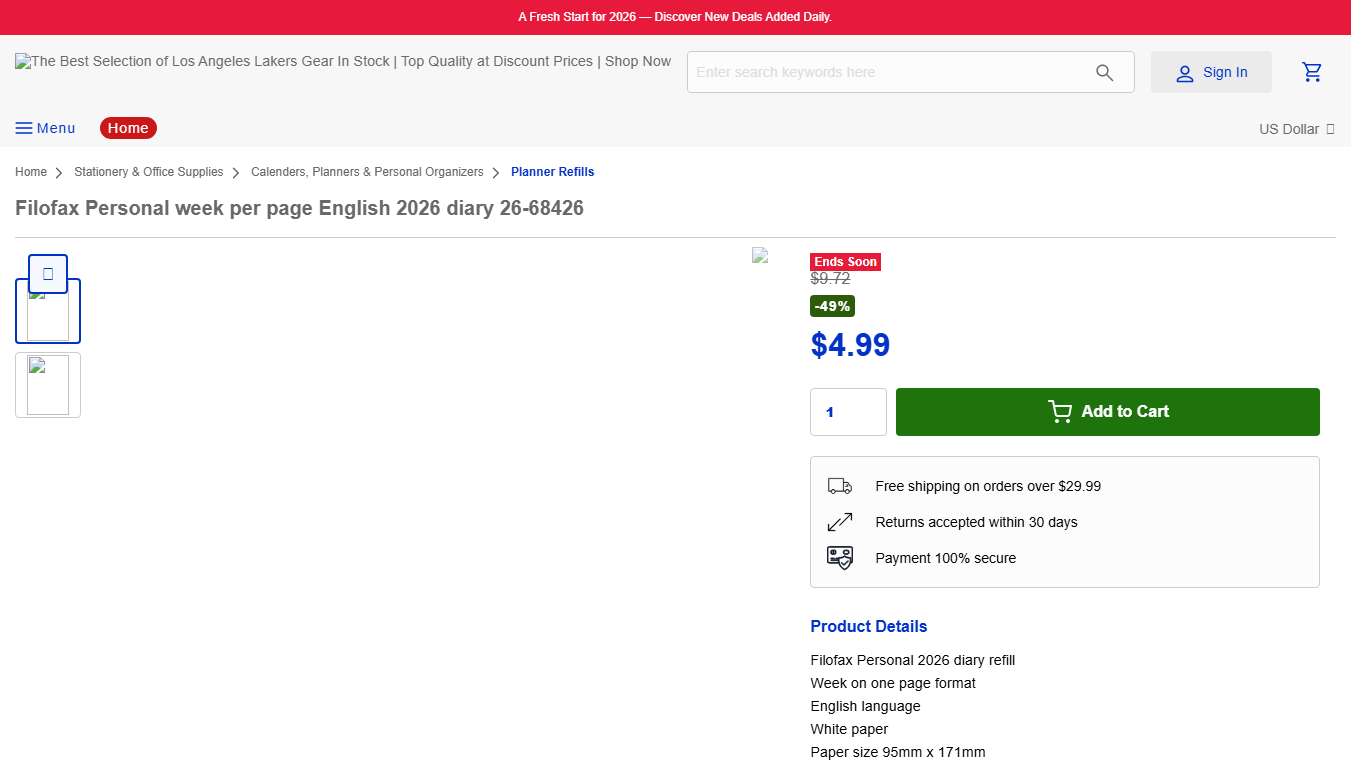This screenshot has width=1366, height=768.
Task: Click the free shipping truck icon
Action: click(x=839, y=486)
